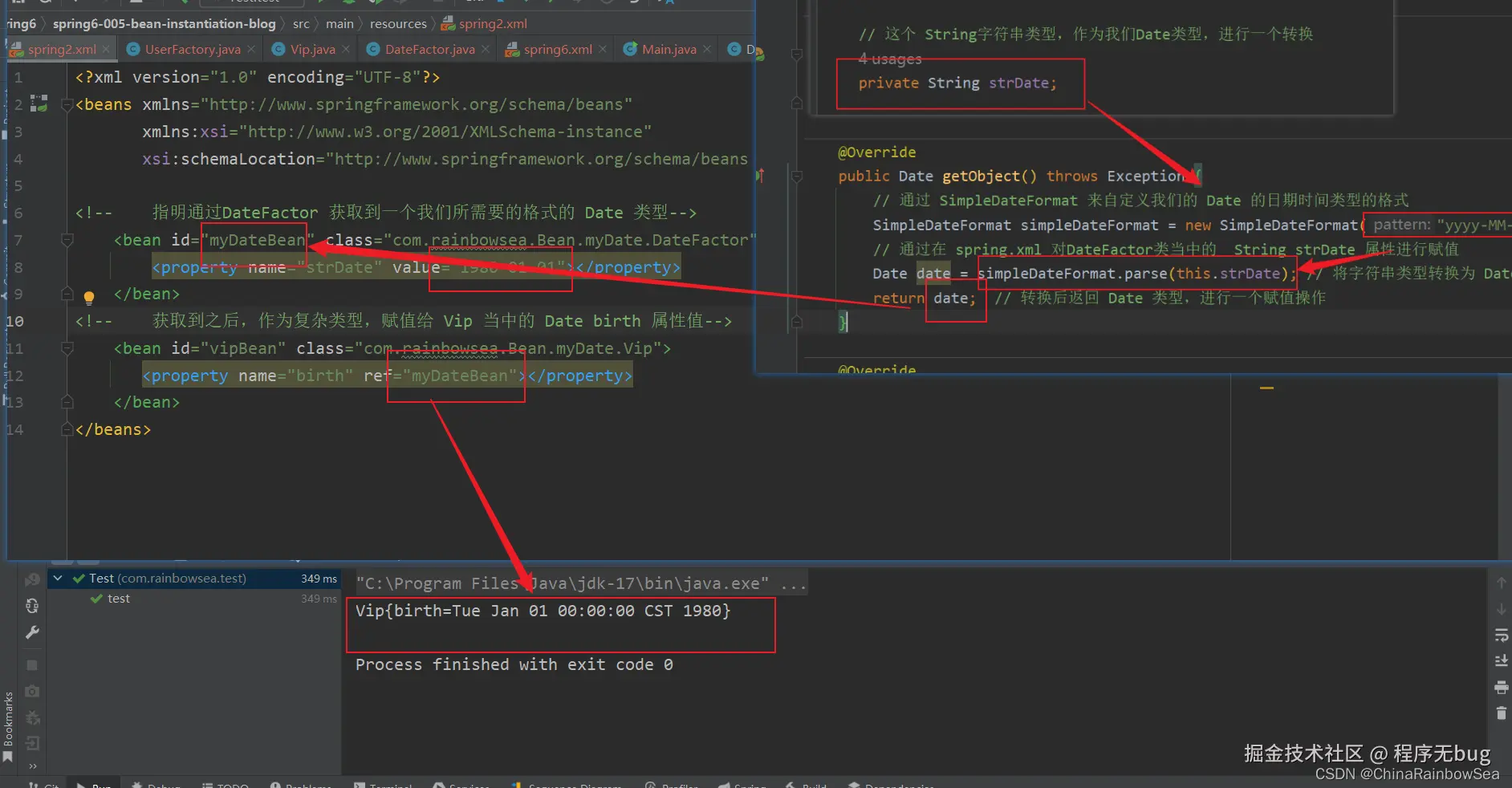Select the Test (com.rainbowsea.test) row
1512x788 pixels.
coord(194,578)
